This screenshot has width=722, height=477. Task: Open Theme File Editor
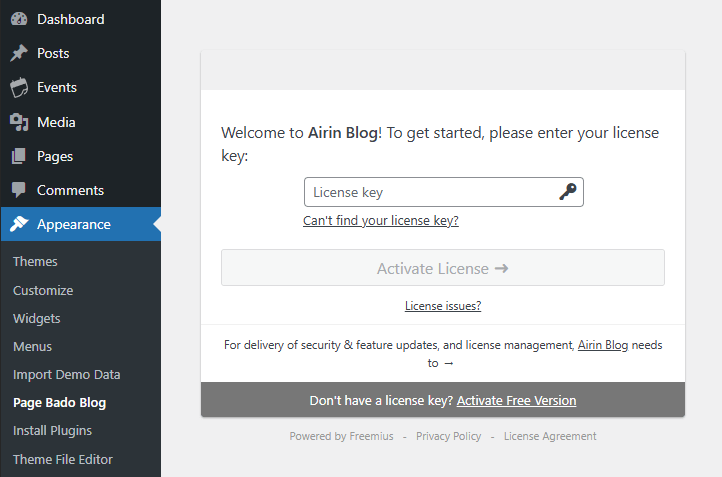click(63, 460)
